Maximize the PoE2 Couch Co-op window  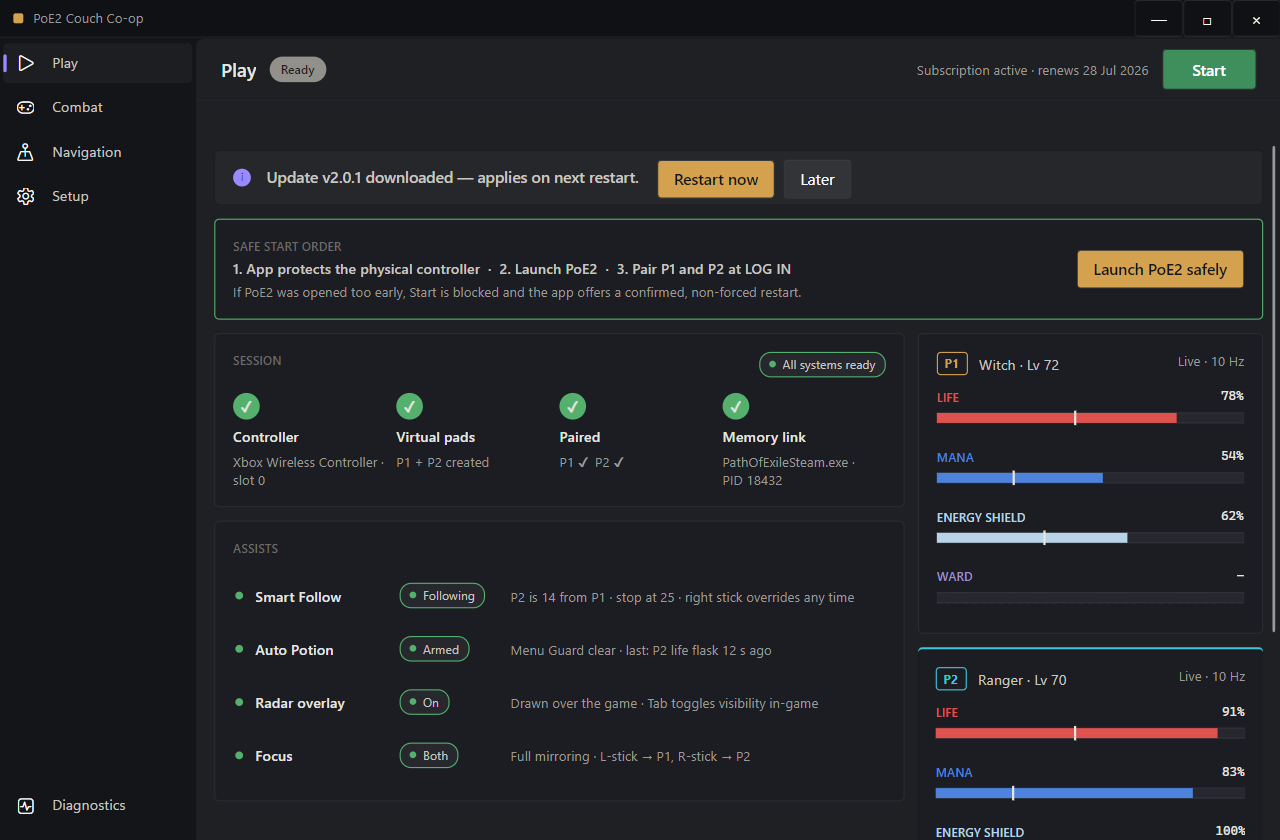1207,19
